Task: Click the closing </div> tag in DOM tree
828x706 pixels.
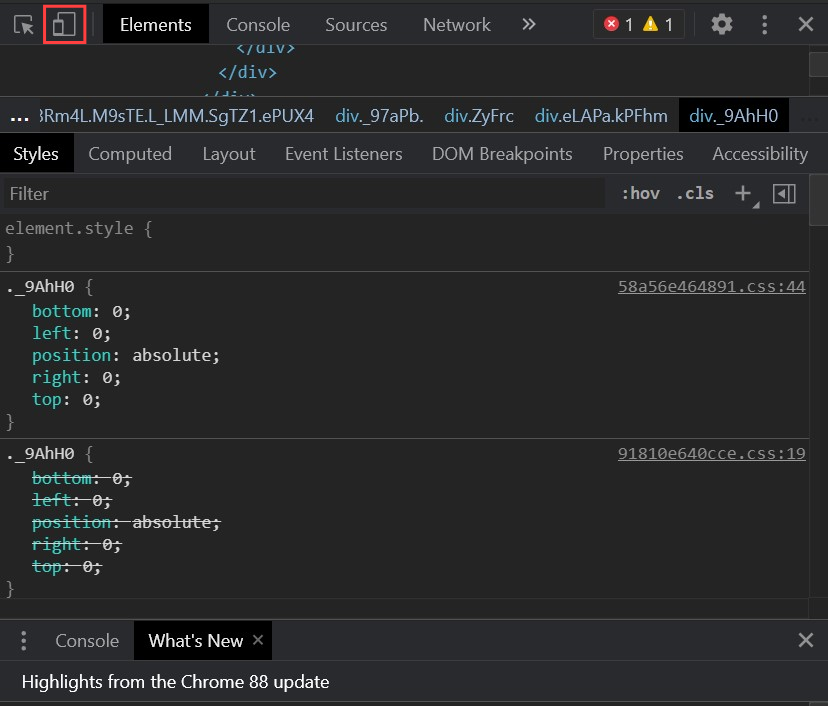Action: pos(247,72)
